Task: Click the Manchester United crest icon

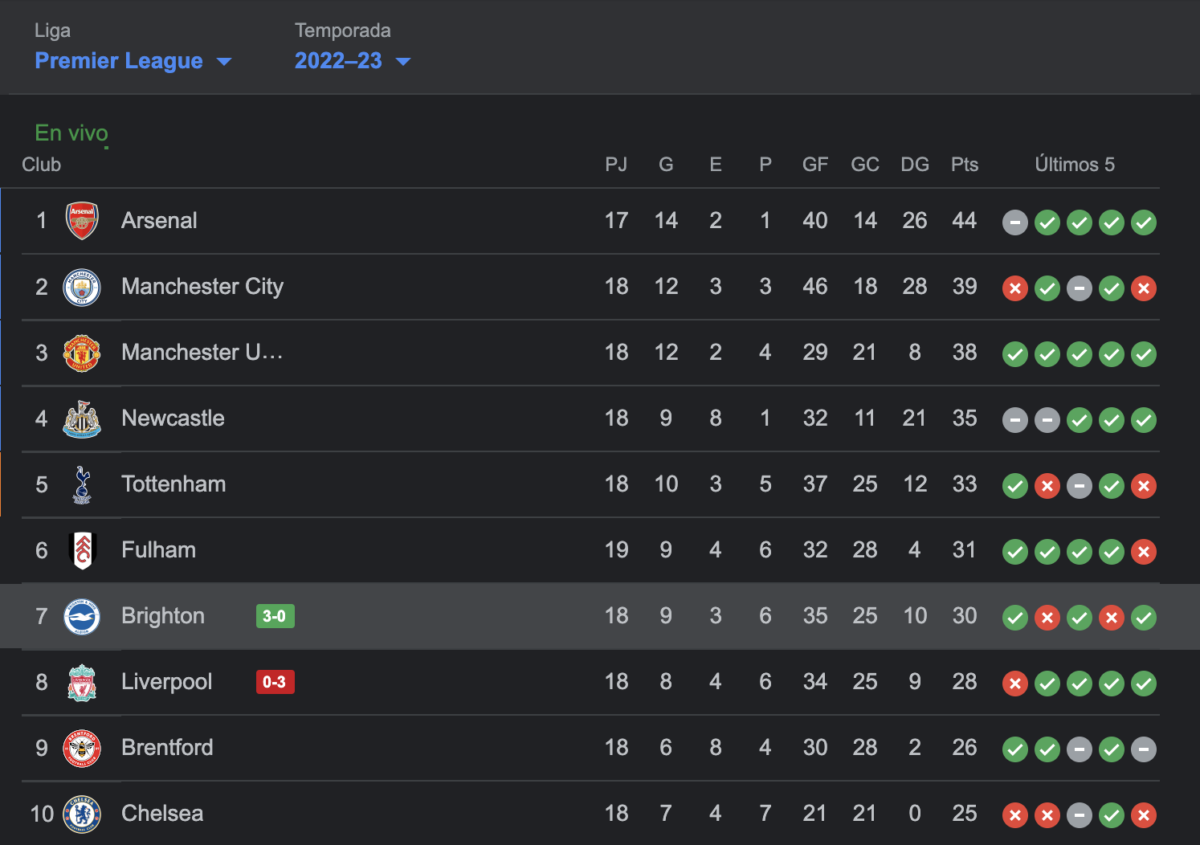Action: point(82,353)
